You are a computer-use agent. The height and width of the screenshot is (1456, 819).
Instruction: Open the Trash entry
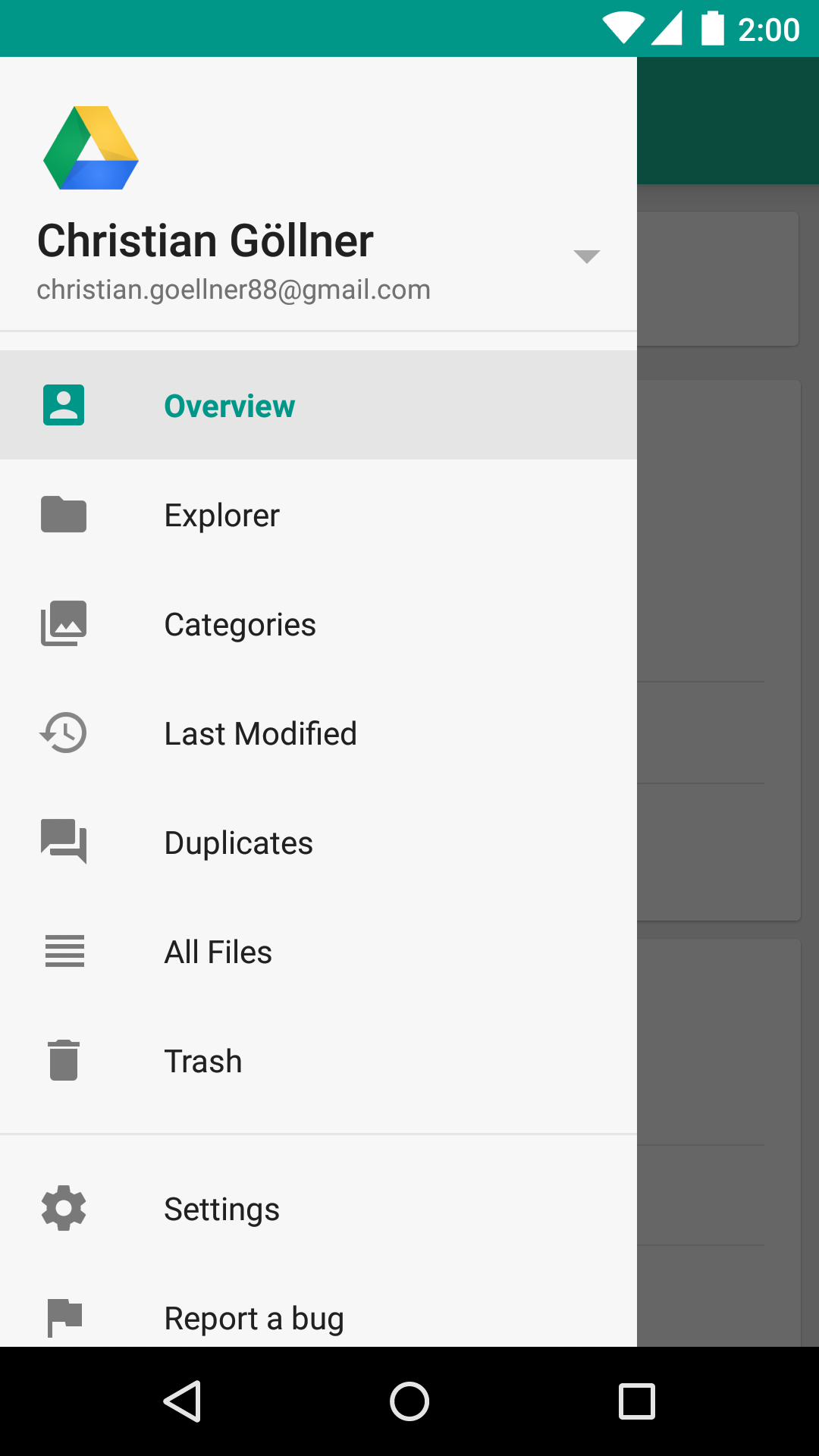tap(318, 1061)
